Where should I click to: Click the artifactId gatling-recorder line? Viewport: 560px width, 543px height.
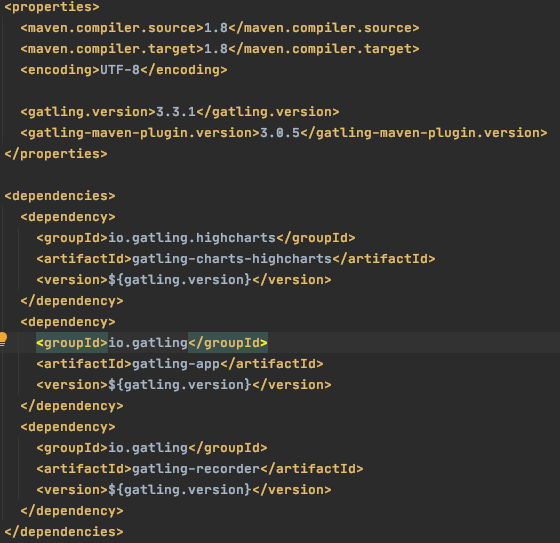(x=200, y=469)
